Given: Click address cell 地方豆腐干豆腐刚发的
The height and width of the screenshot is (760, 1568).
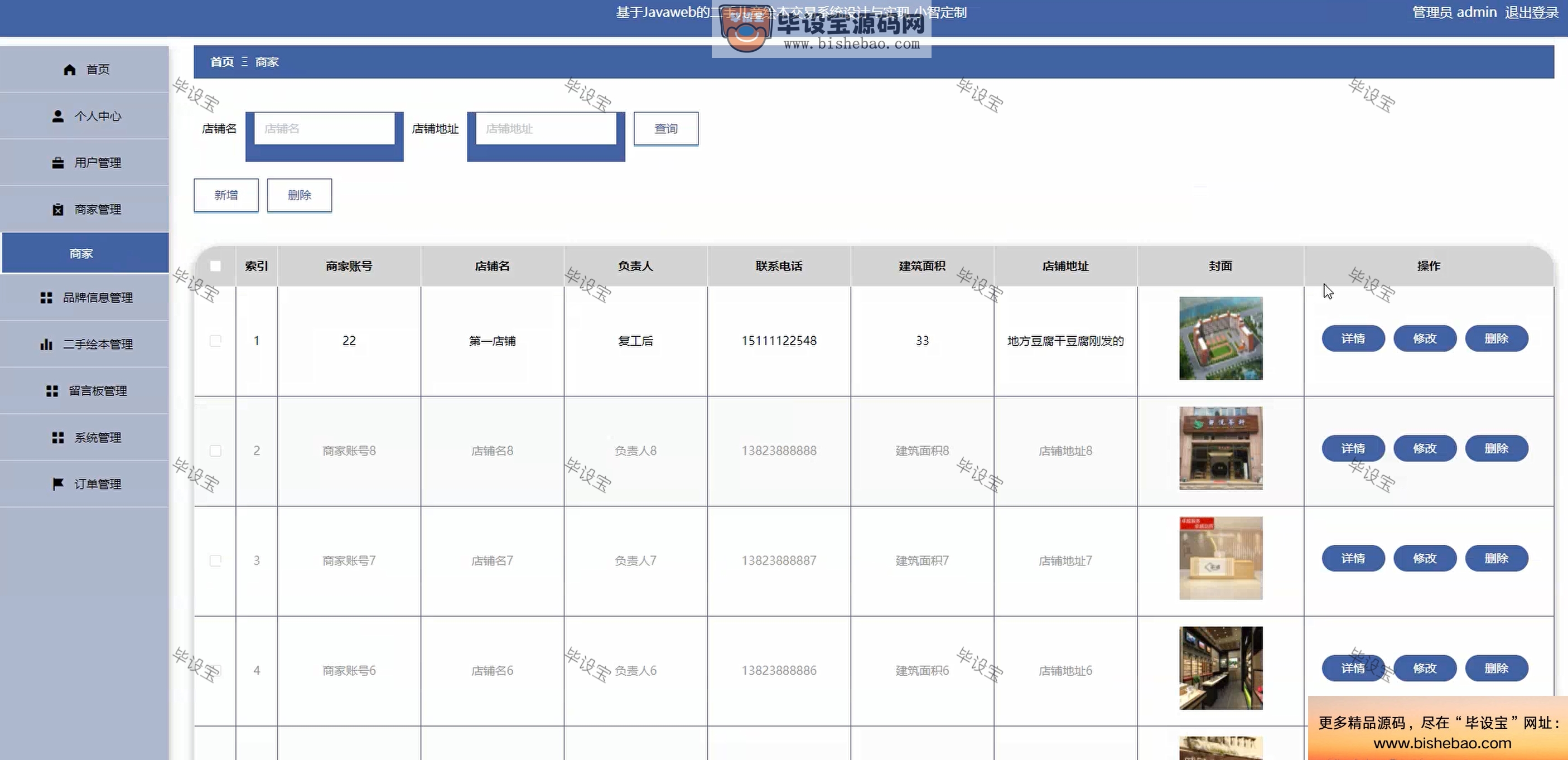Looking at the screenshot, I should [x=1065, y=341].
